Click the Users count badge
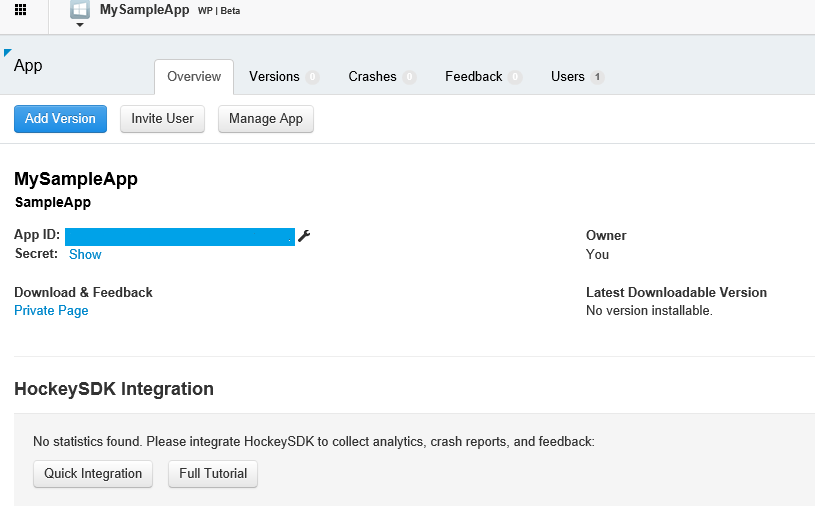This screenshot has height=506, width=815. coord(597,77)
